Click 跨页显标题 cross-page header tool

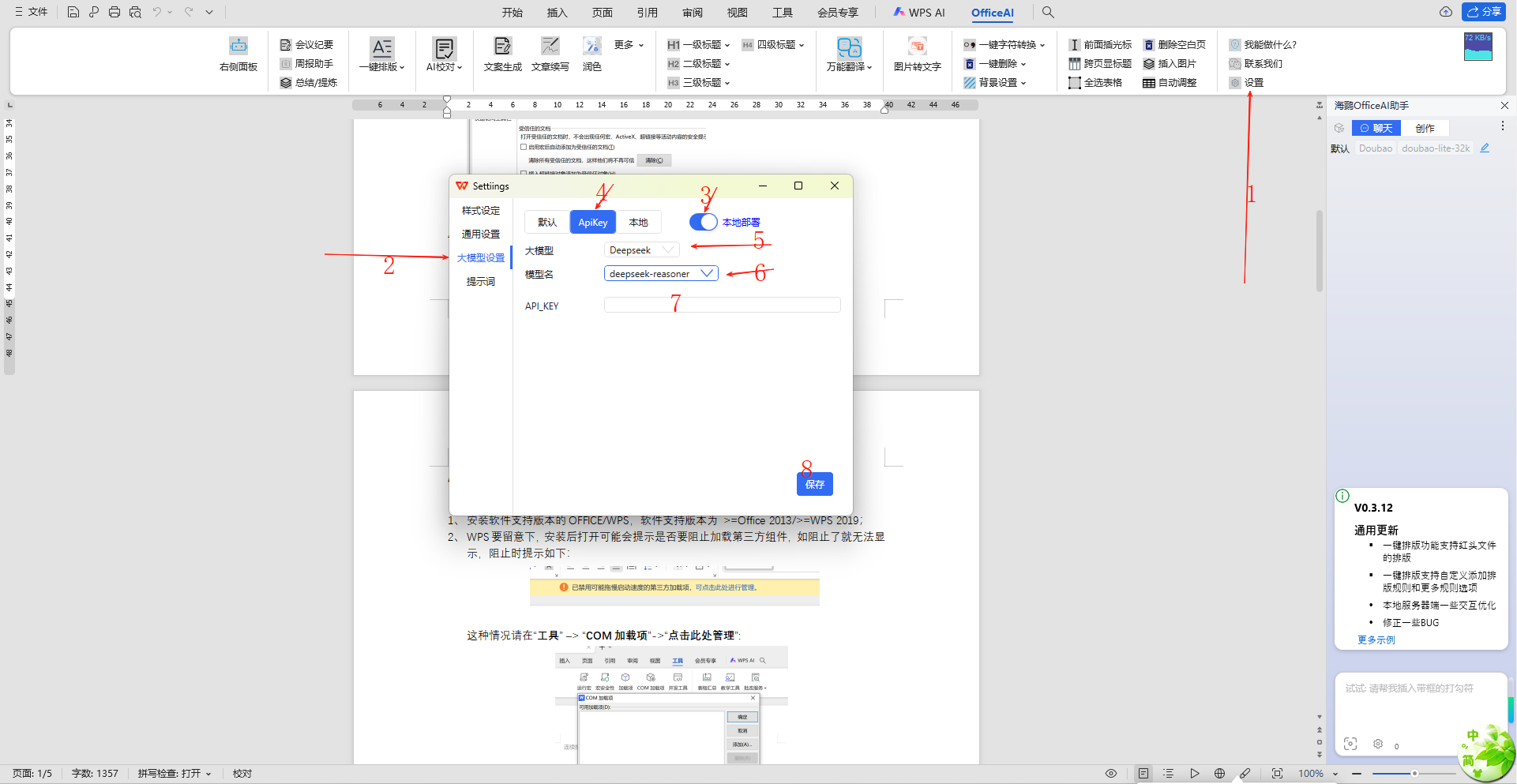(1100, 64)
